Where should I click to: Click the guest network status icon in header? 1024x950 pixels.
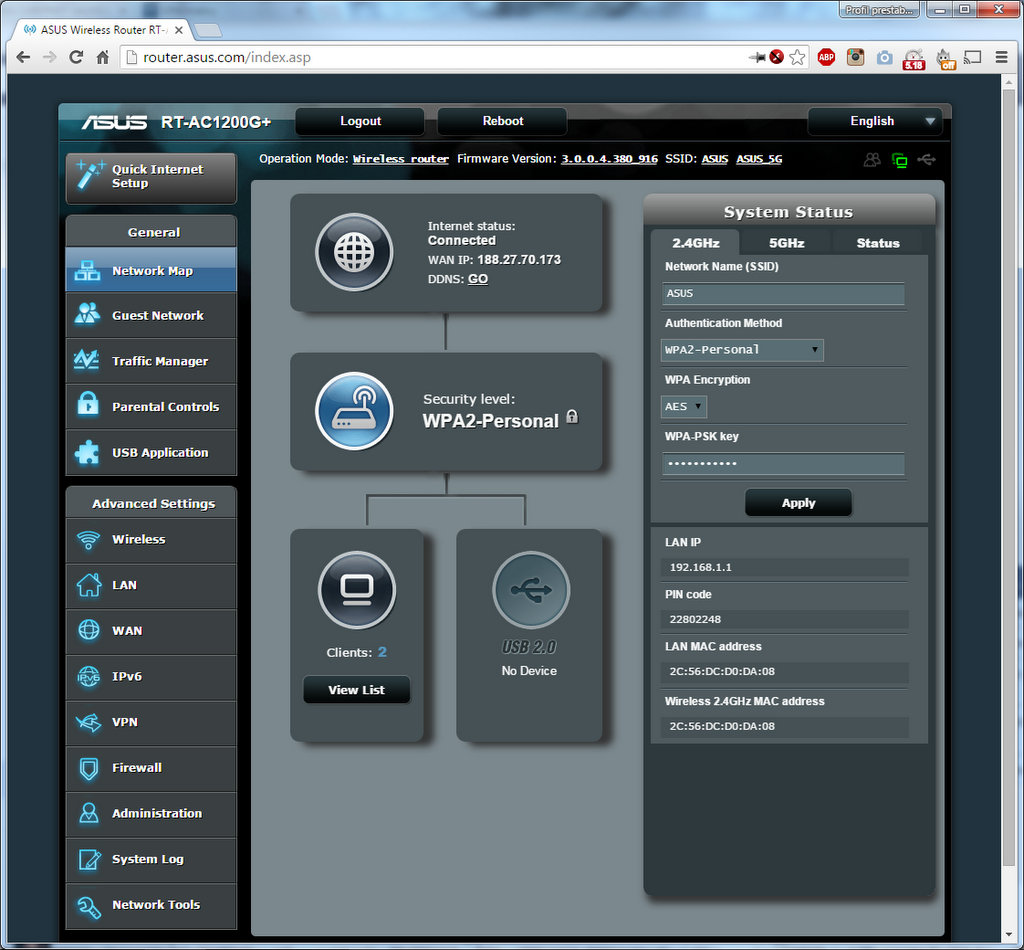[x=872, y=159]
